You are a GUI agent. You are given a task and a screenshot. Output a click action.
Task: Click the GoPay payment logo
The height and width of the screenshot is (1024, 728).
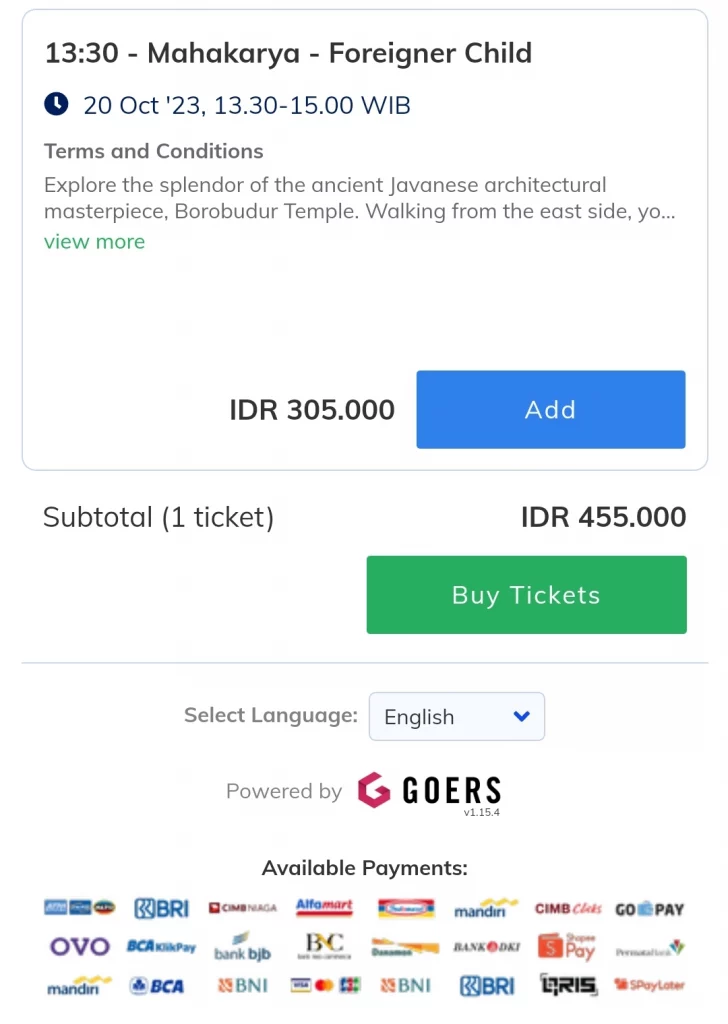(649, 909)
